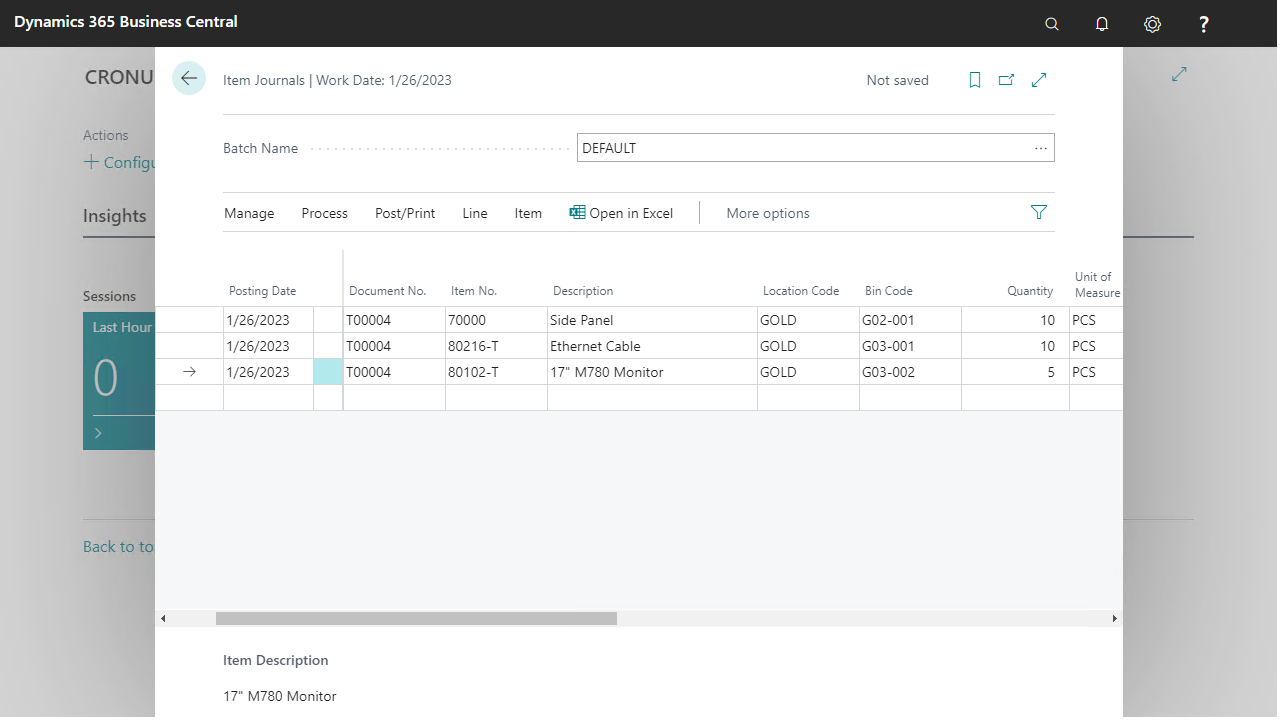Click the Document No. column header
Viewport: 1280px width, 720px height.
tap(388, 291)
